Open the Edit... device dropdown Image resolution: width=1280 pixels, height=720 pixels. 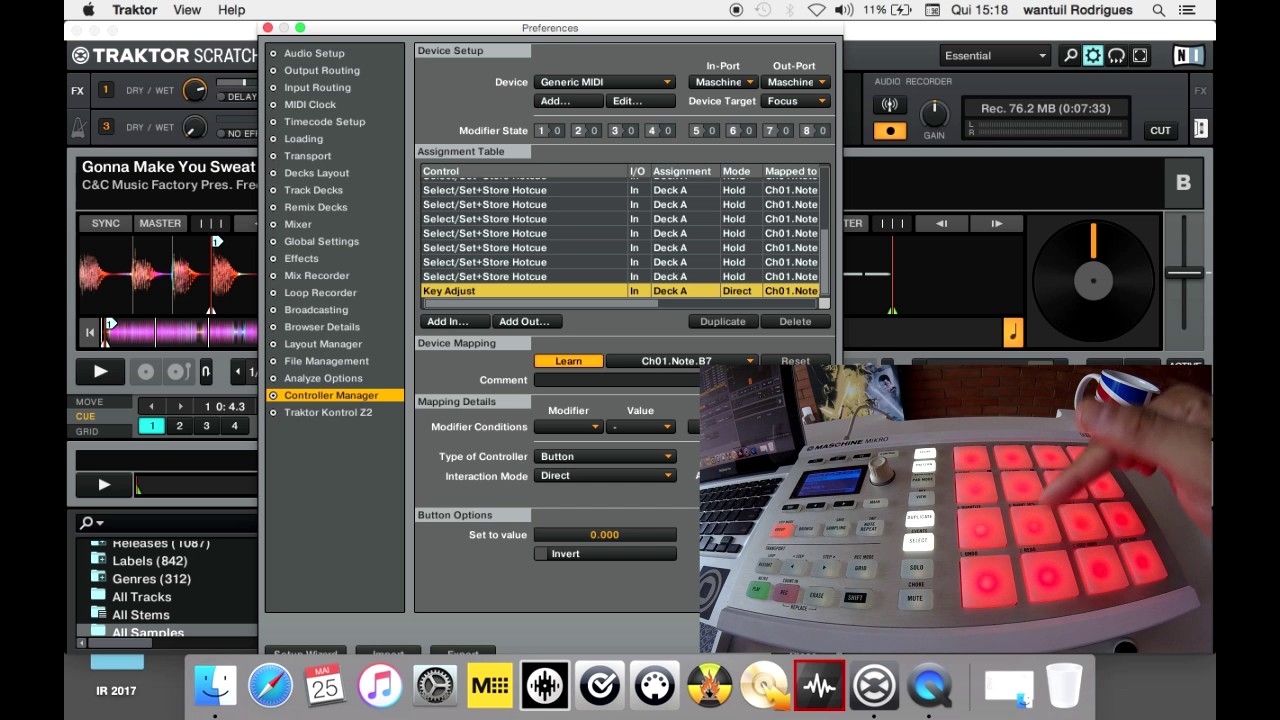tap(640, 101)
